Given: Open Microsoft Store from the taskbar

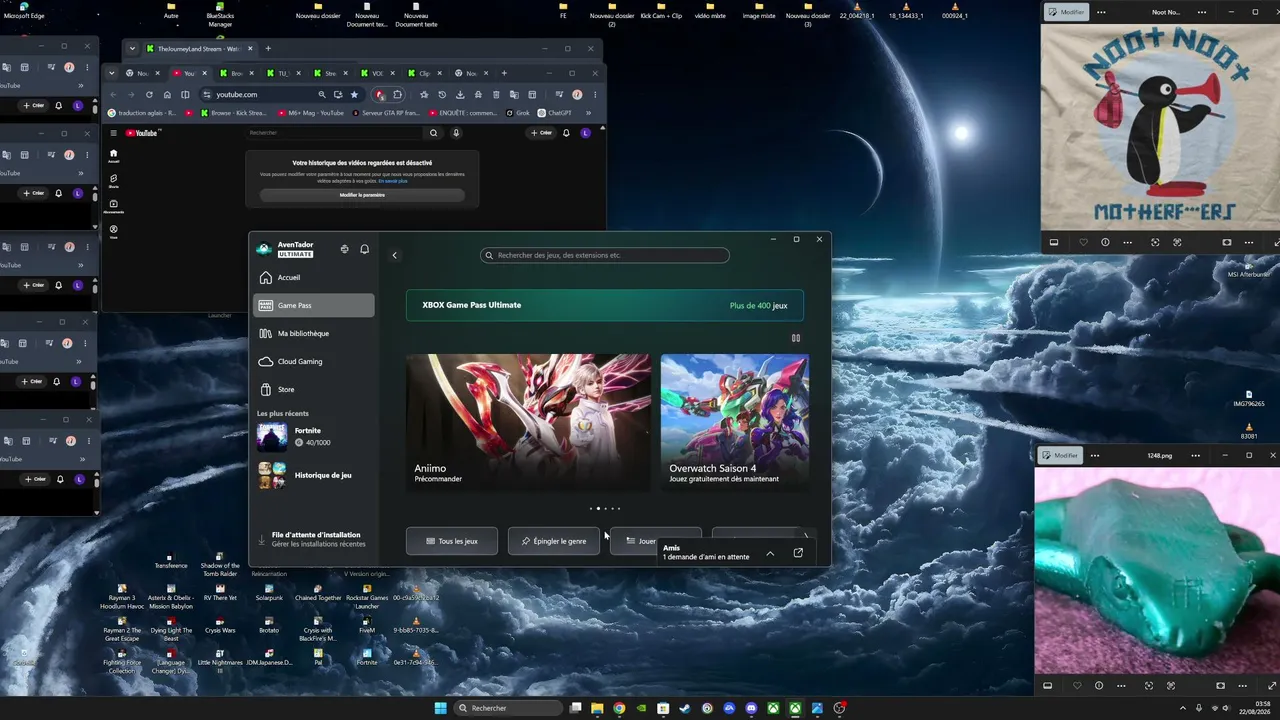Looking at the screenshot, I should [663, 708].
